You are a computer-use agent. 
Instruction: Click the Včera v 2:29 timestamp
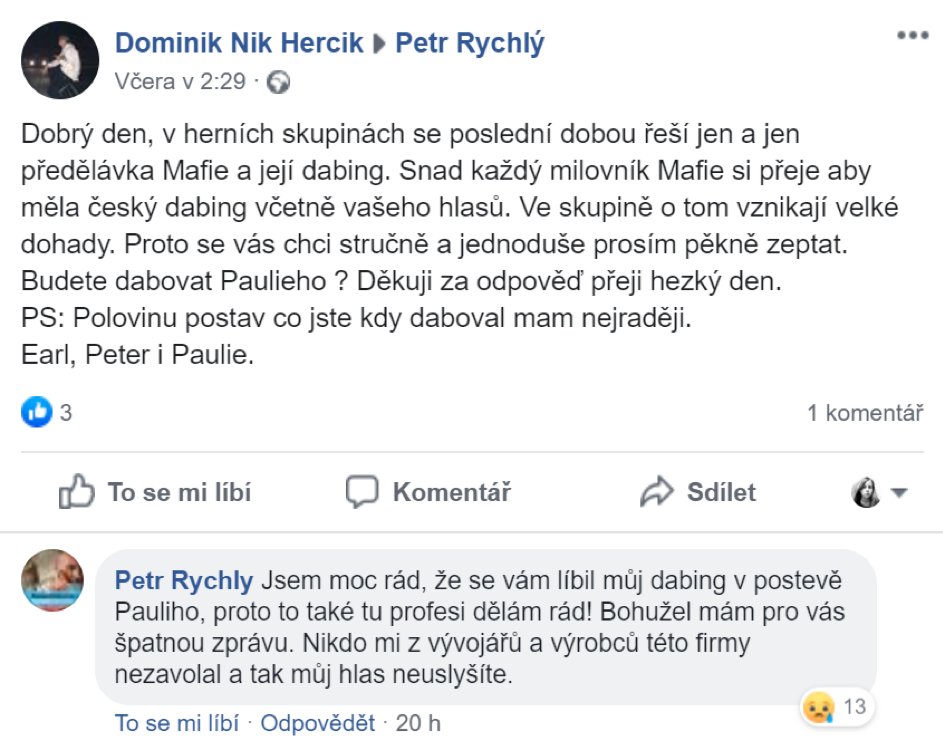coord(180,82)
